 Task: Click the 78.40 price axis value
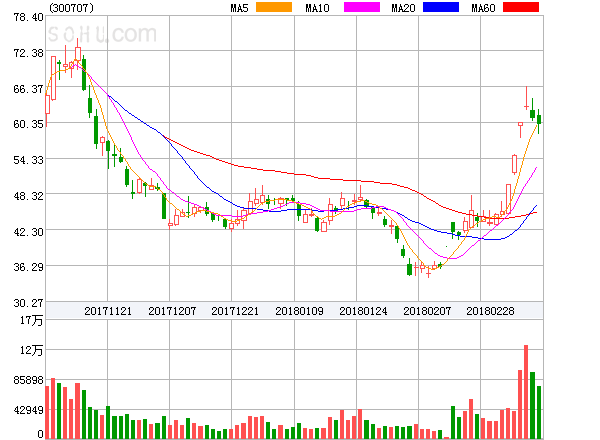tap(28, 17)
